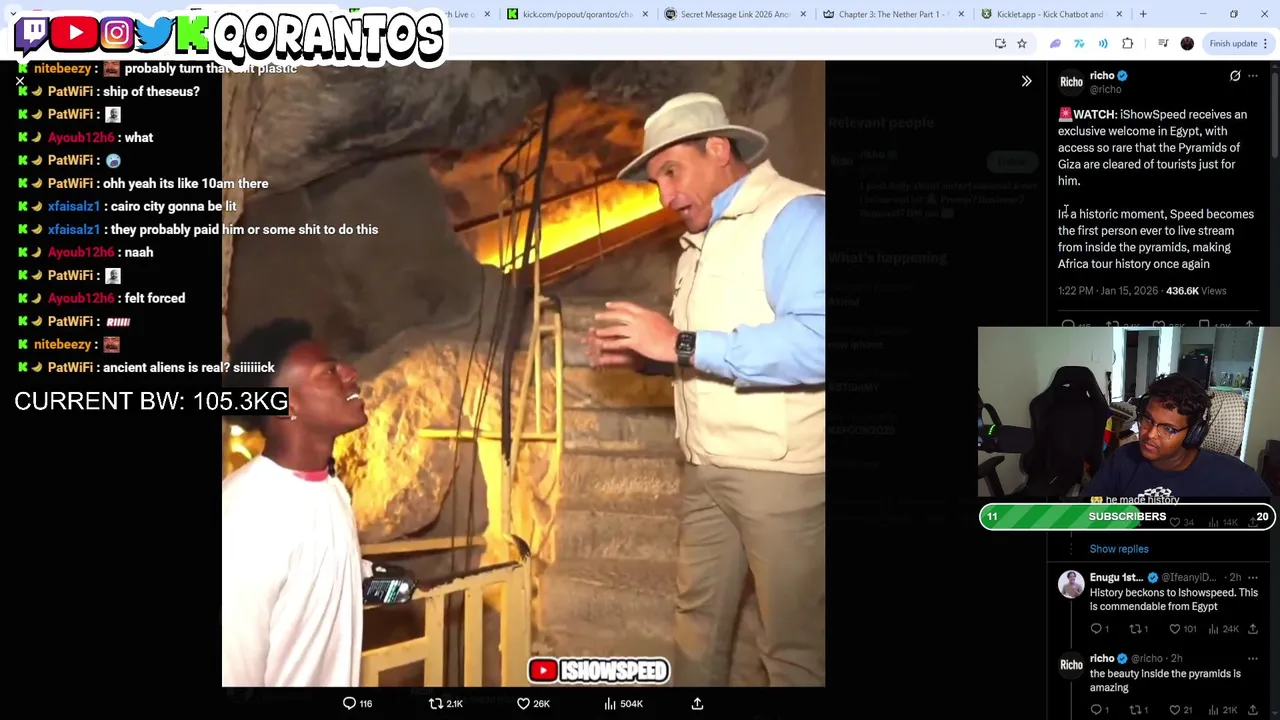Repost Enugu 1st's reply
1280x720 pixels.
[1138, 629]
